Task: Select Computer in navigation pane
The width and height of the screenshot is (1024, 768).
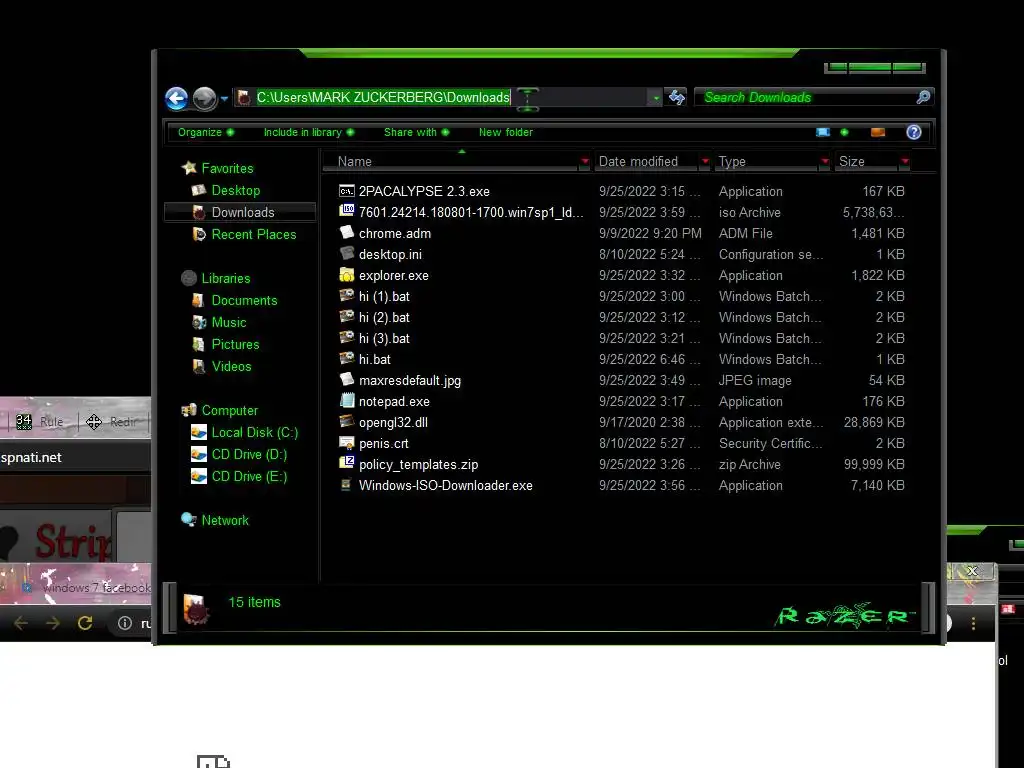Action: coord(229,410)
